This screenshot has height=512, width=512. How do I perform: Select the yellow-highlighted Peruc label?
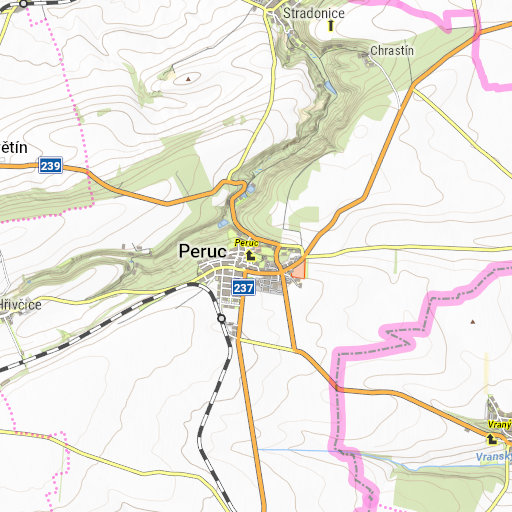click(x=246, y=243)
